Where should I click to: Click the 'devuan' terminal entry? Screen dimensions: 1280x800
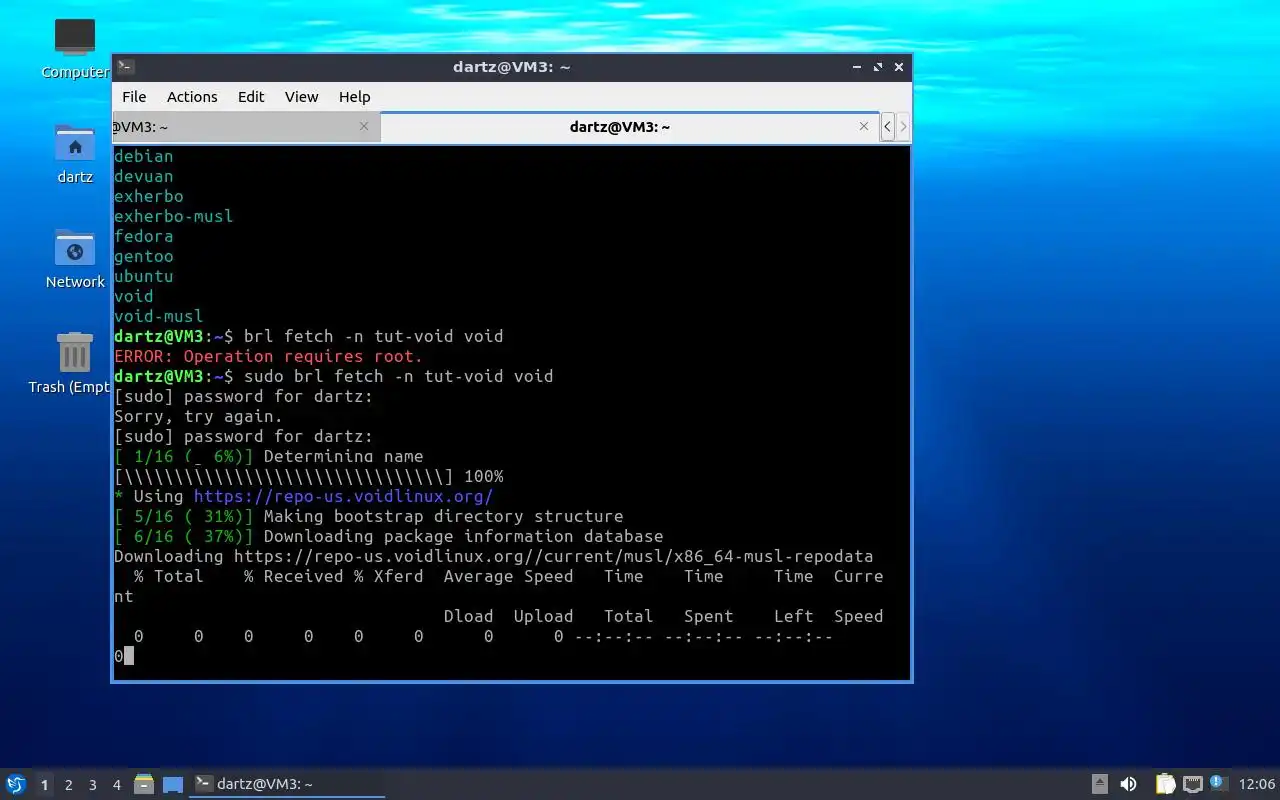143,176
